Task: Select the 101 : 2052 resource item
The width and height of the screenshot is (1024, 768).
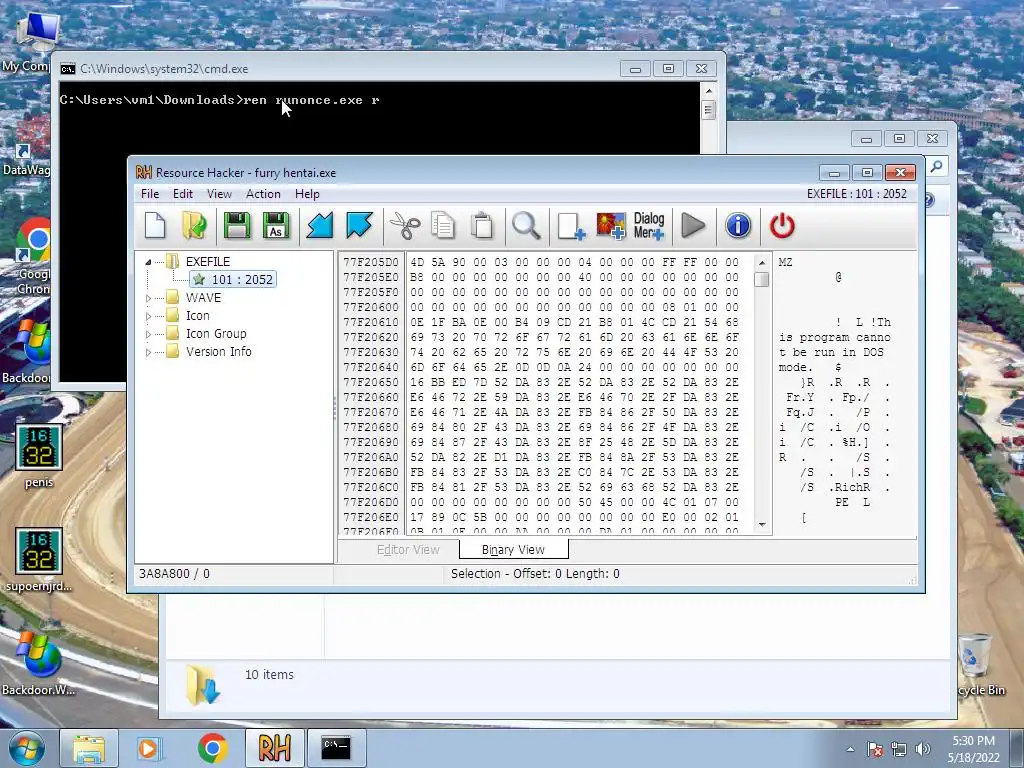Action: (x=233, y=280)
